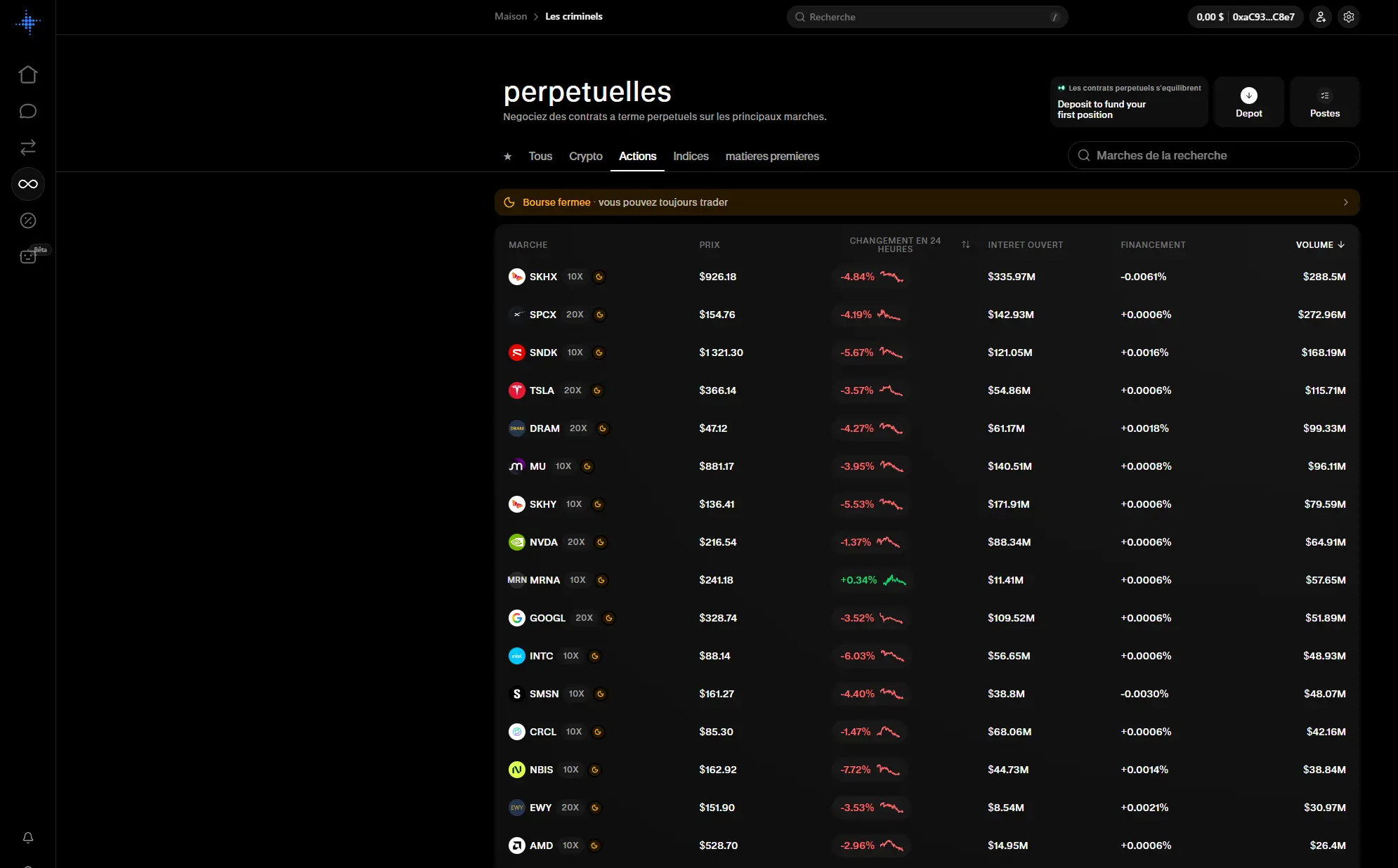This screenshot has width=1398, height=868.
Task: Sort by 24-hour change arrows
Action: (965, 244)
